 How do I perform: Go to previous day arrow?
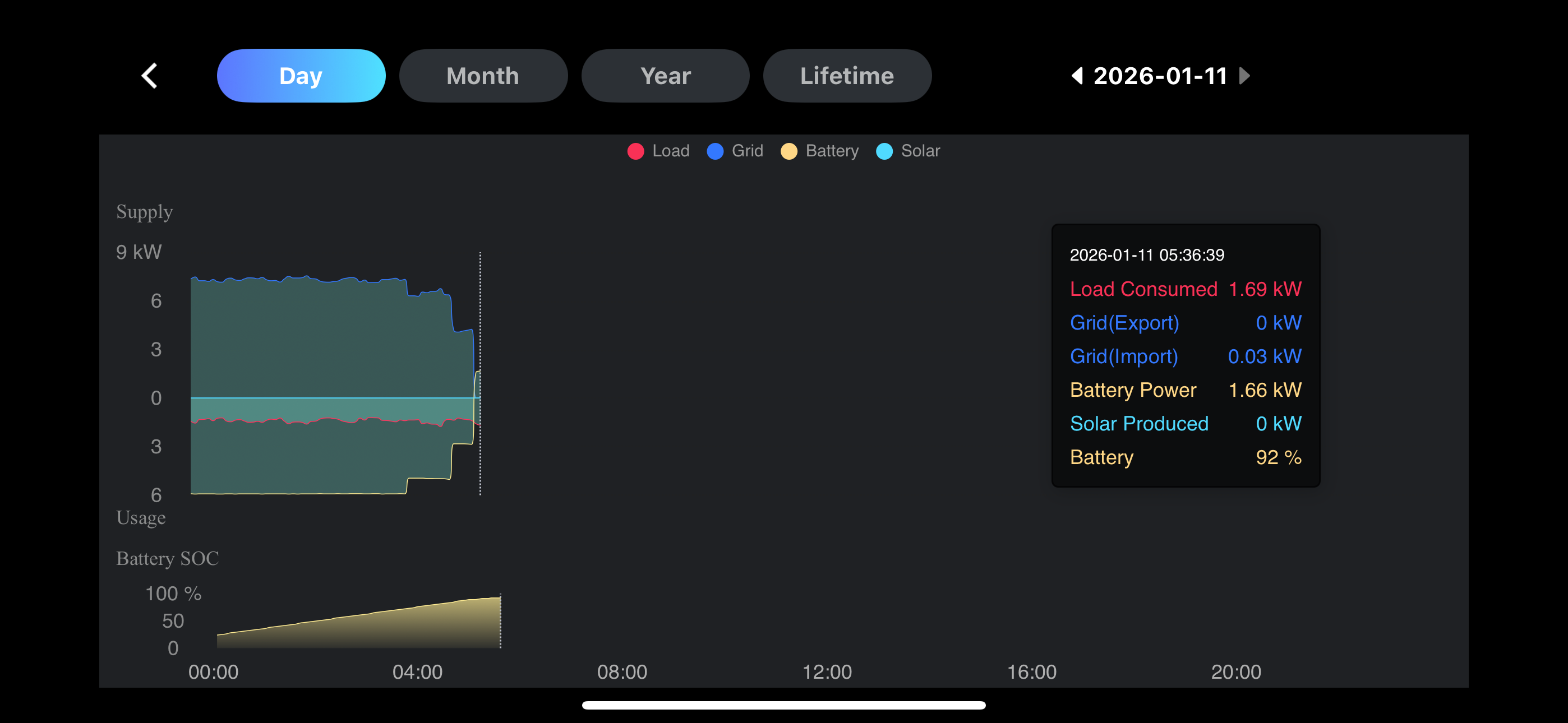1077,76
